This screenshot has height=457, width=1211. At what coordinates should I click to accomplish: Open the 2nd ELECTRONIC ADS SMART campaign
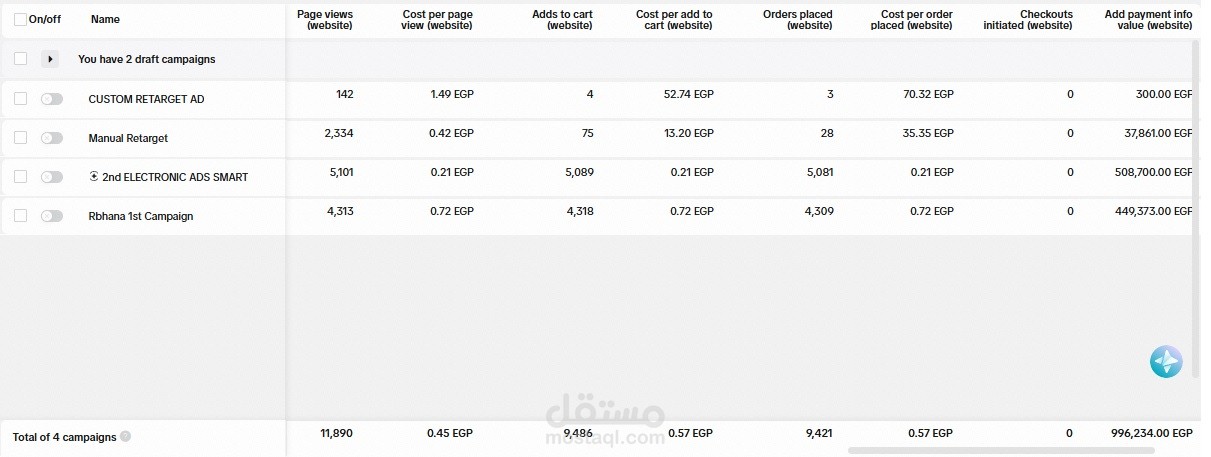coord(175,177)
